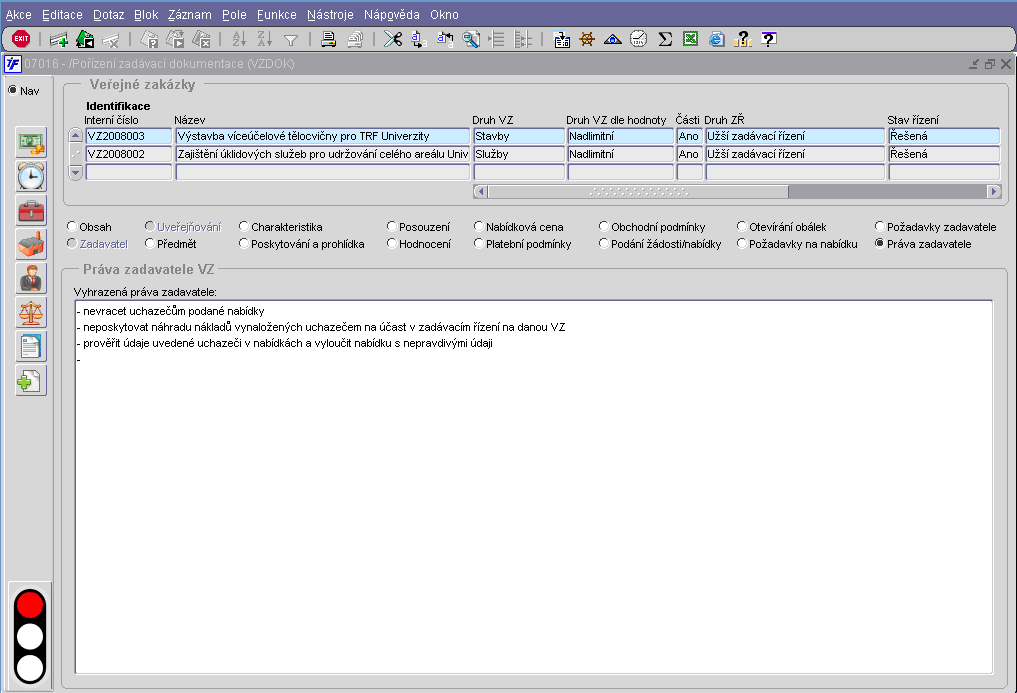
Task: Select the Obsah radio button
Action: (x=71, y=227)
